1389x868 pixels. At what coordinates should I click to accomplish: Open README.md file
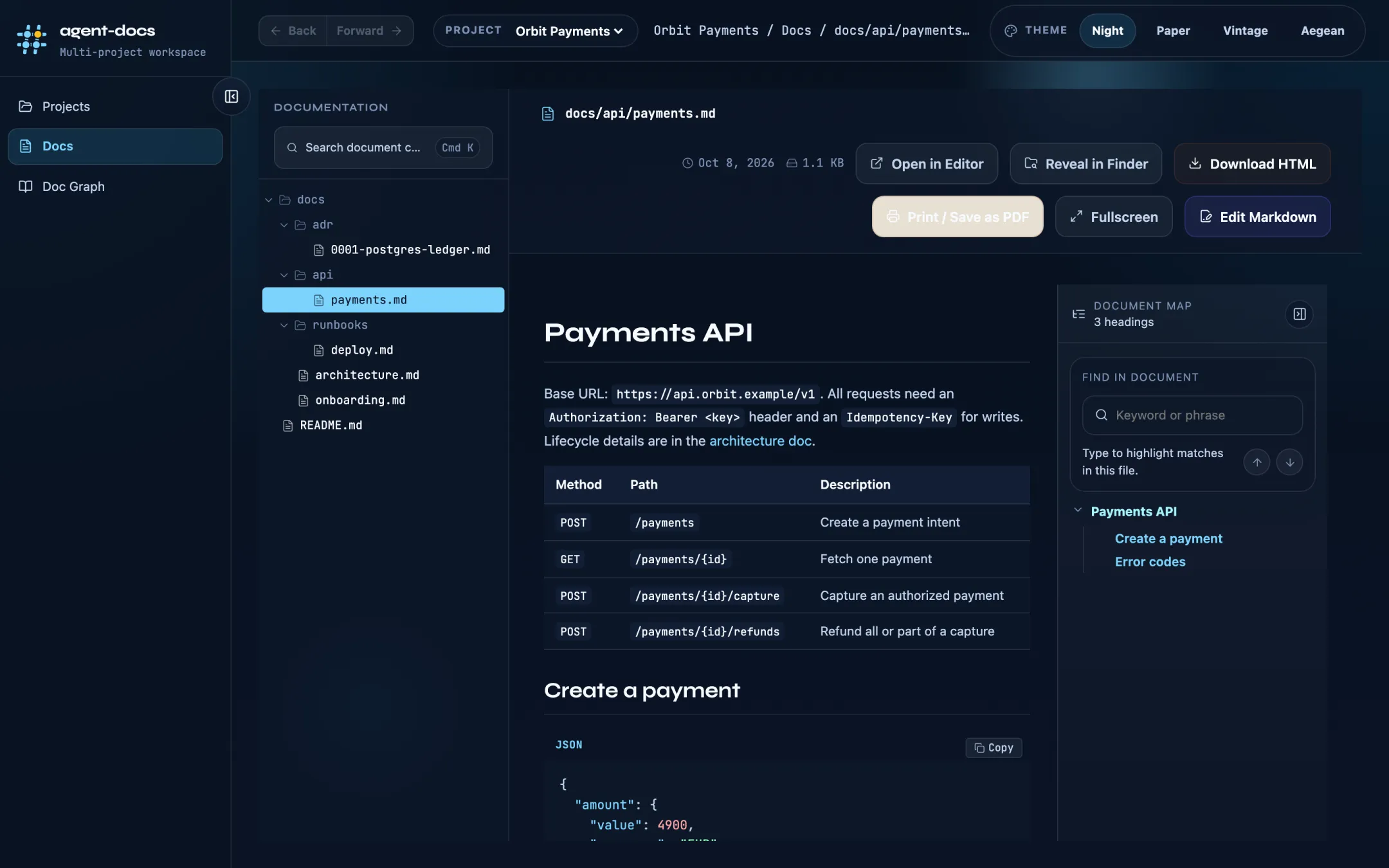[383, 426]
